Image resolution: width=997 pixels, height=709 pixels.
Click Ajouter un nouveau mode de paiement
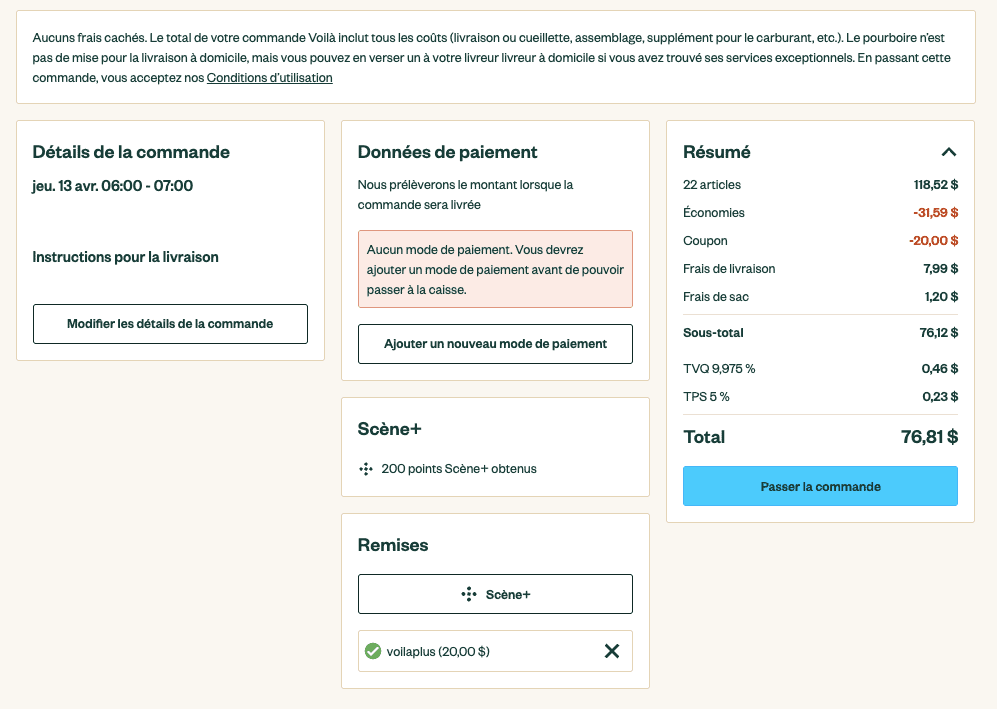point(495,343)
